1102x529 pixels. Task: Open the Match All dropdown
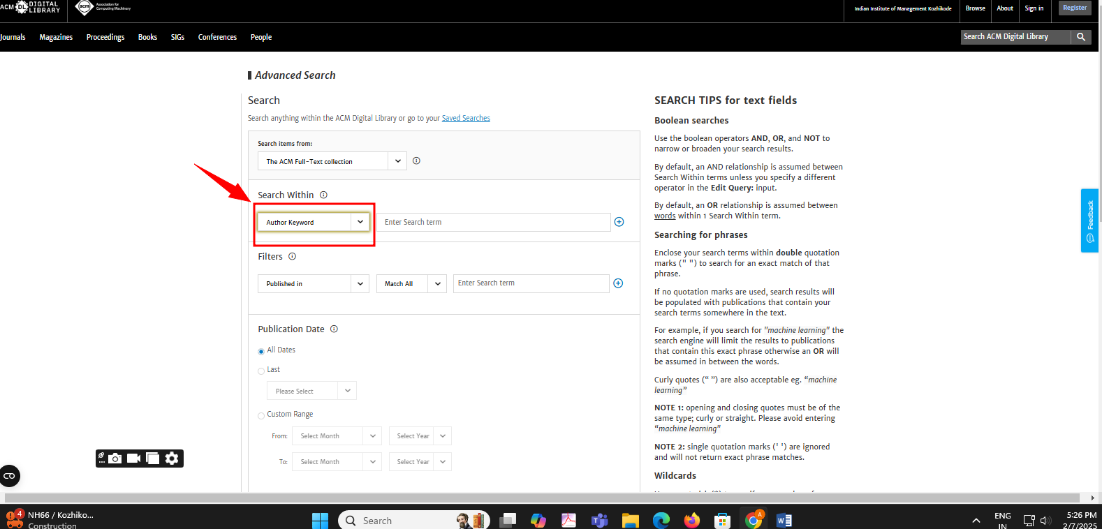[411, 284]
